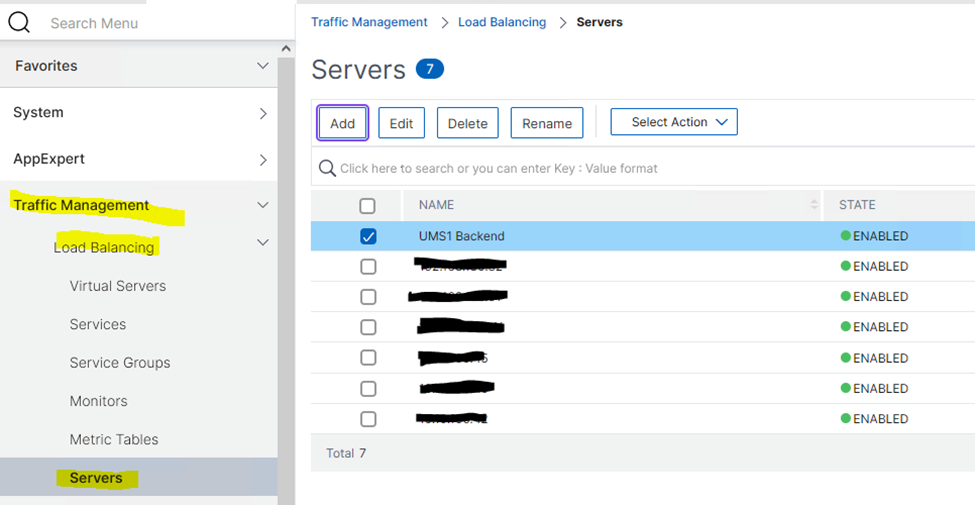
Task: Click the sidebar scrollbar up arrow
Action: [x=286, y=49]
